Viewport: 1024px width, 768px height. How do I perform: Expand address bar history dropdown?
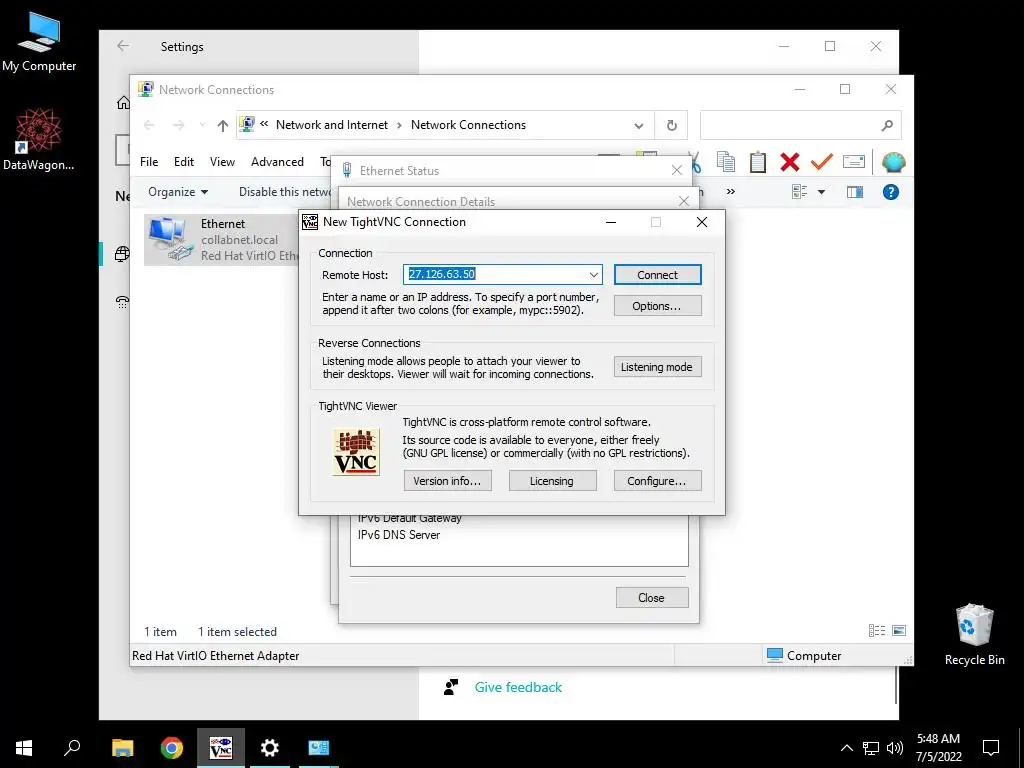coord(639,125)
